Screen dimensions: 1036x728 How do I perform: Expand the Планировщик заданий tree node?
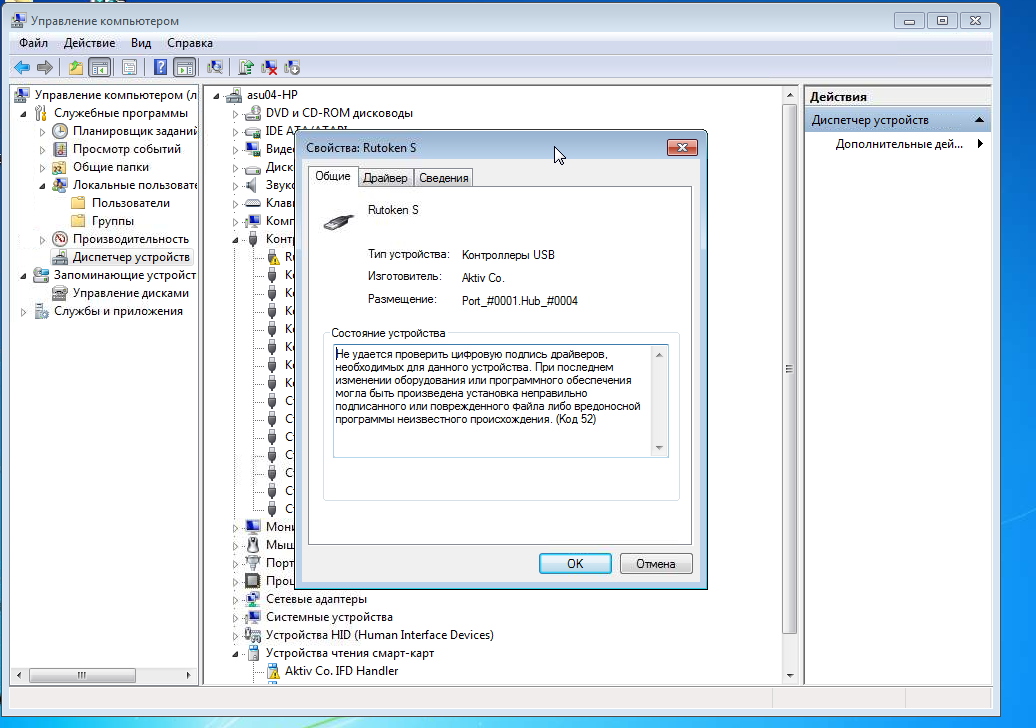tap(42, 131)
